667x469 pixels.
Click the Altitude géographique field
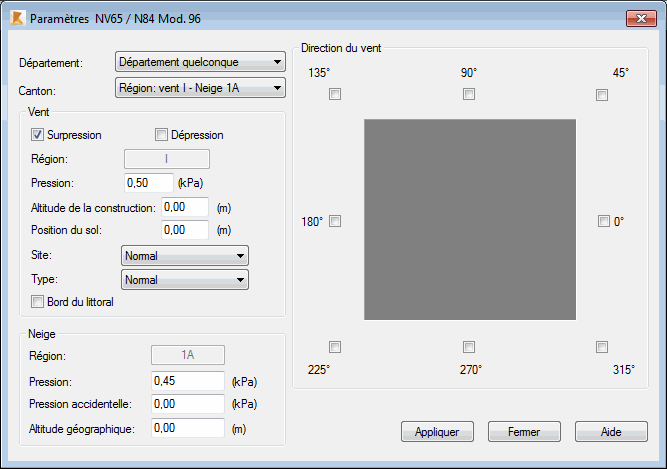click(188, 428)
